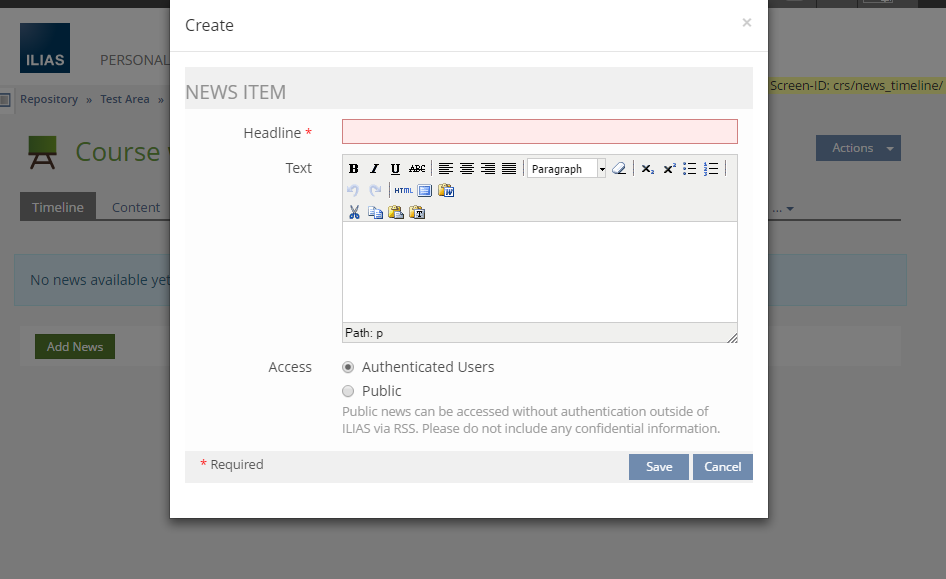Click the undo arrow in editor
This screenshot has height=579, width=946.
pos(354,191)
